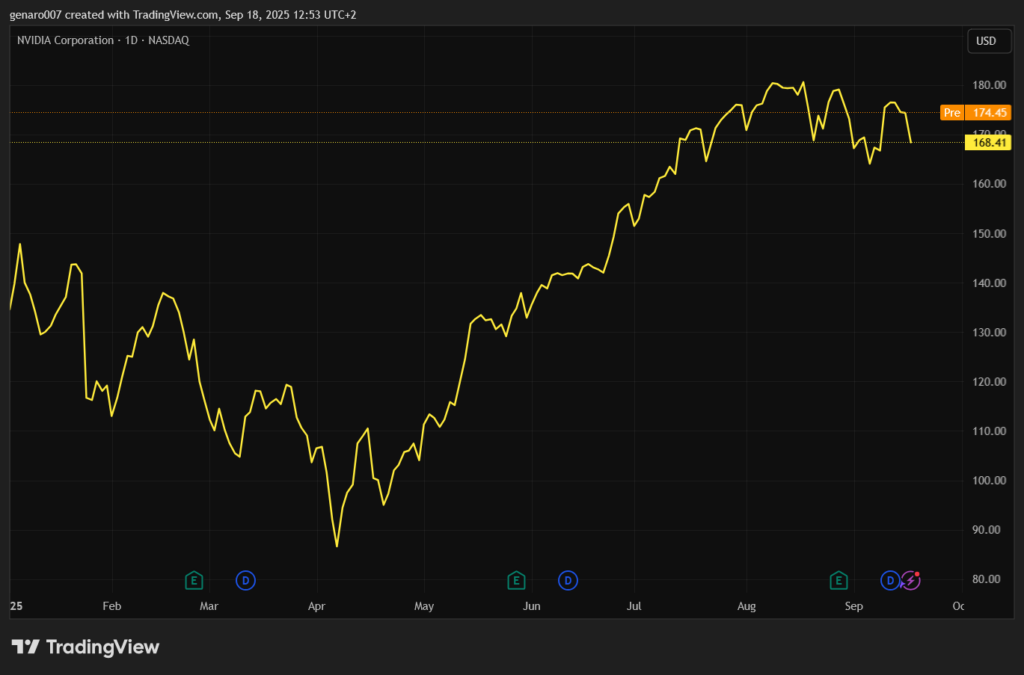Open the earnings E marker near June
The height and width of the screenshot is (675, 1024).
[x=516, y=580]
